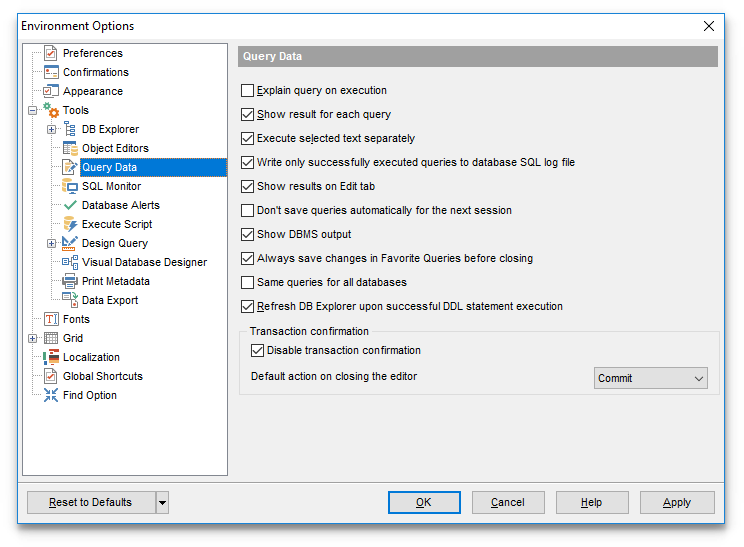The image size is (744, 547).
Task: Click the Apply button
Action: (677, 502)
